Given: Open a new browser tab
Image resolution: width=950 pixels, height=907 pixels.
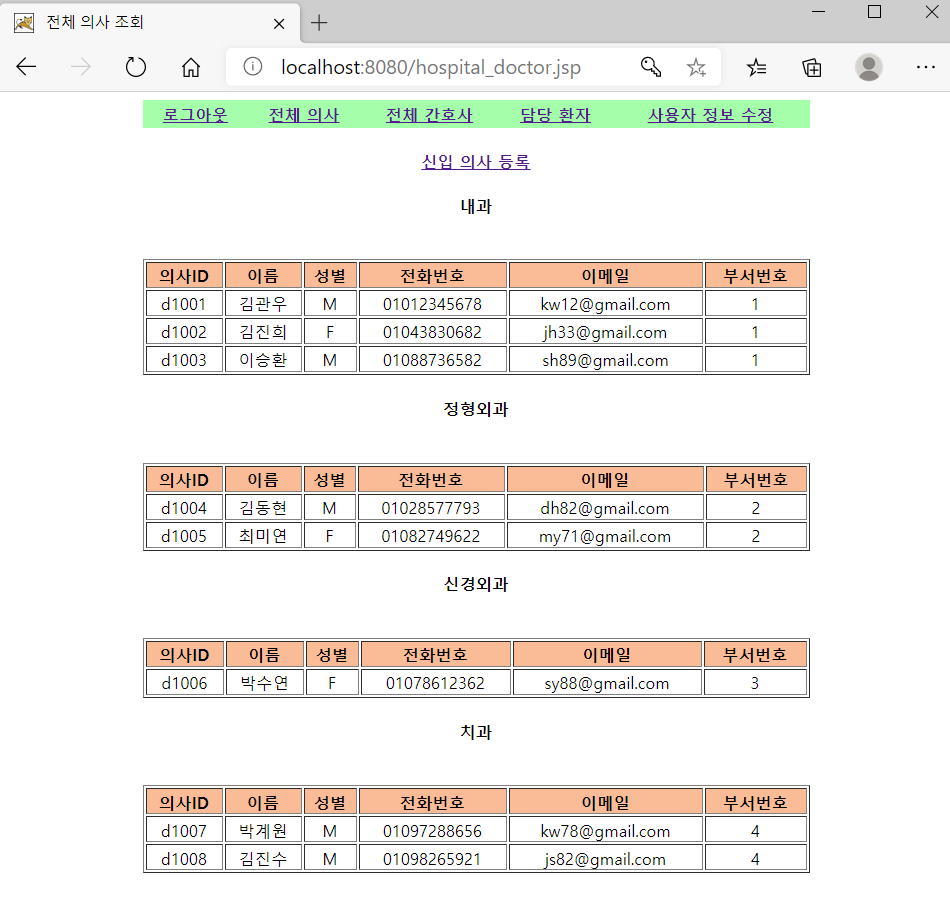Looking at the screenshot, I should (318, 22).
